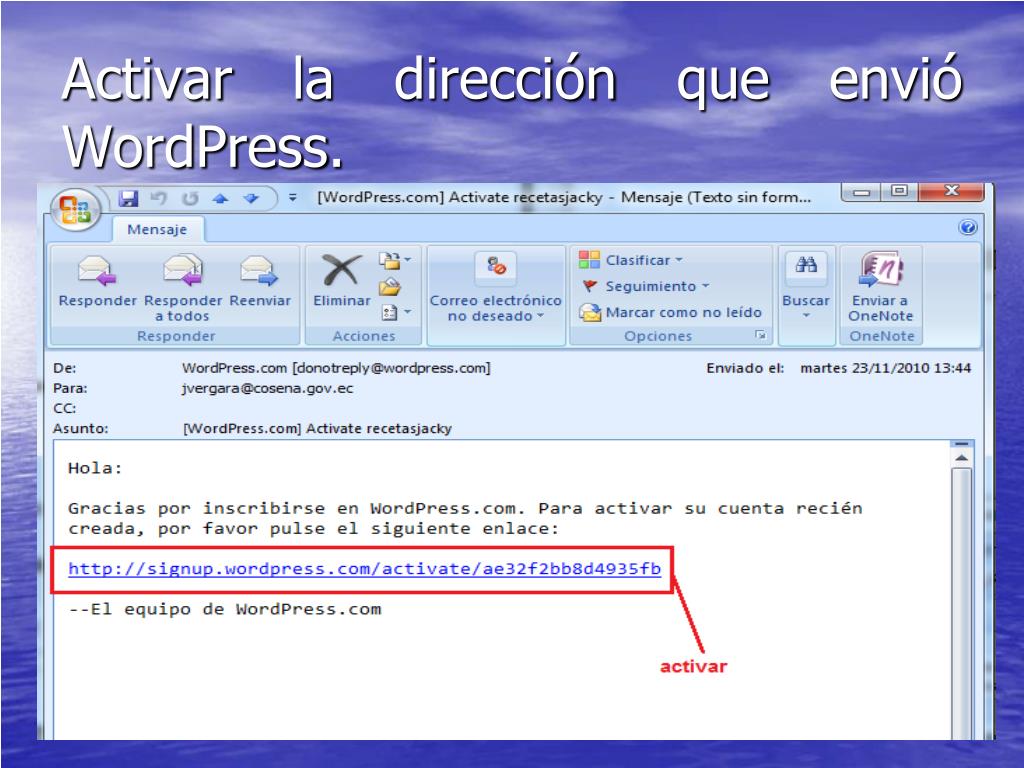Save message with the floppy disk icon
The width and height of the screenshot is (1024, 768).
point(129,199)
